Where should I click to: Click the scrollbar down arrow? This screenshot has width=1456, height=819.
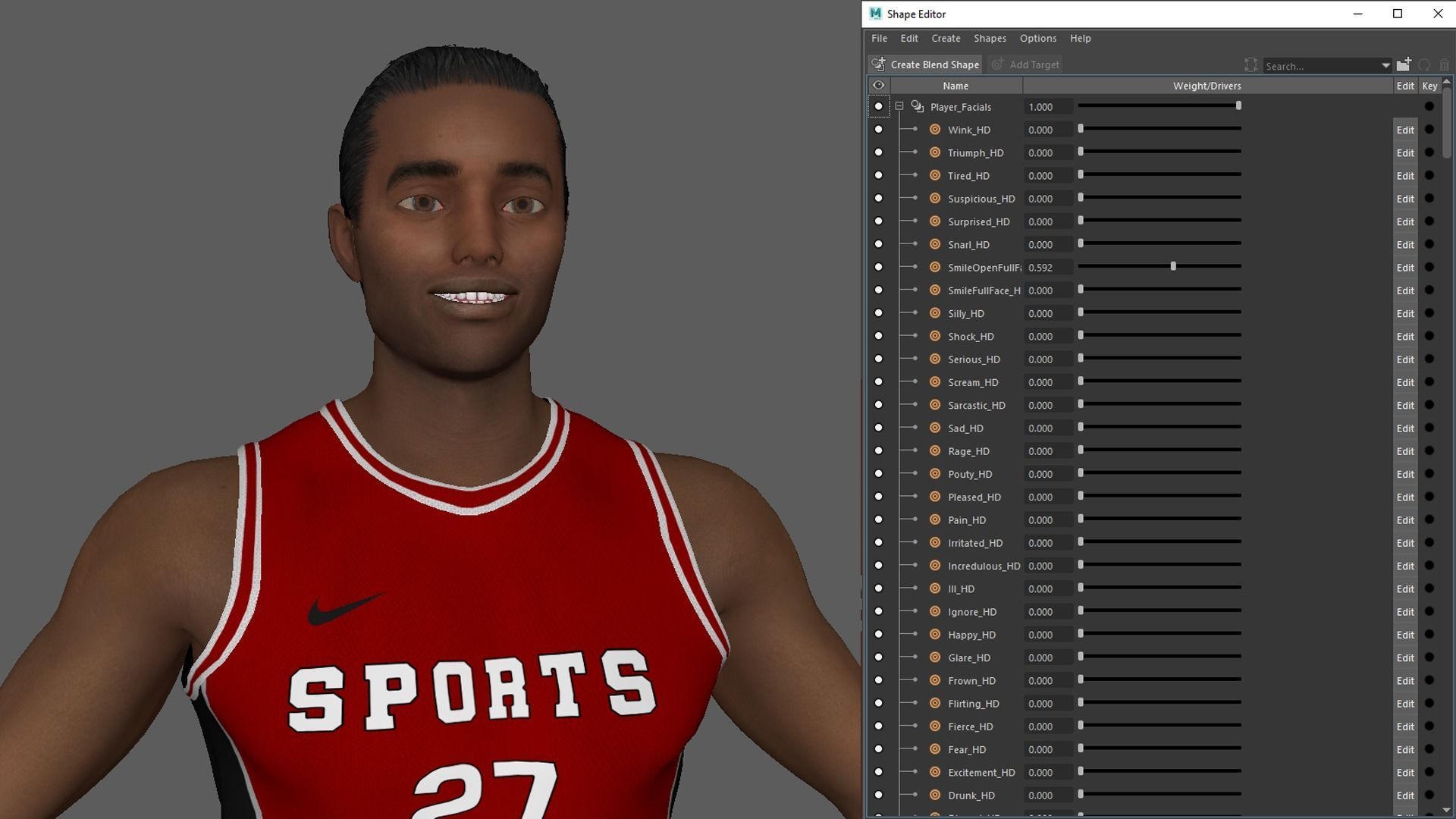1447,810
